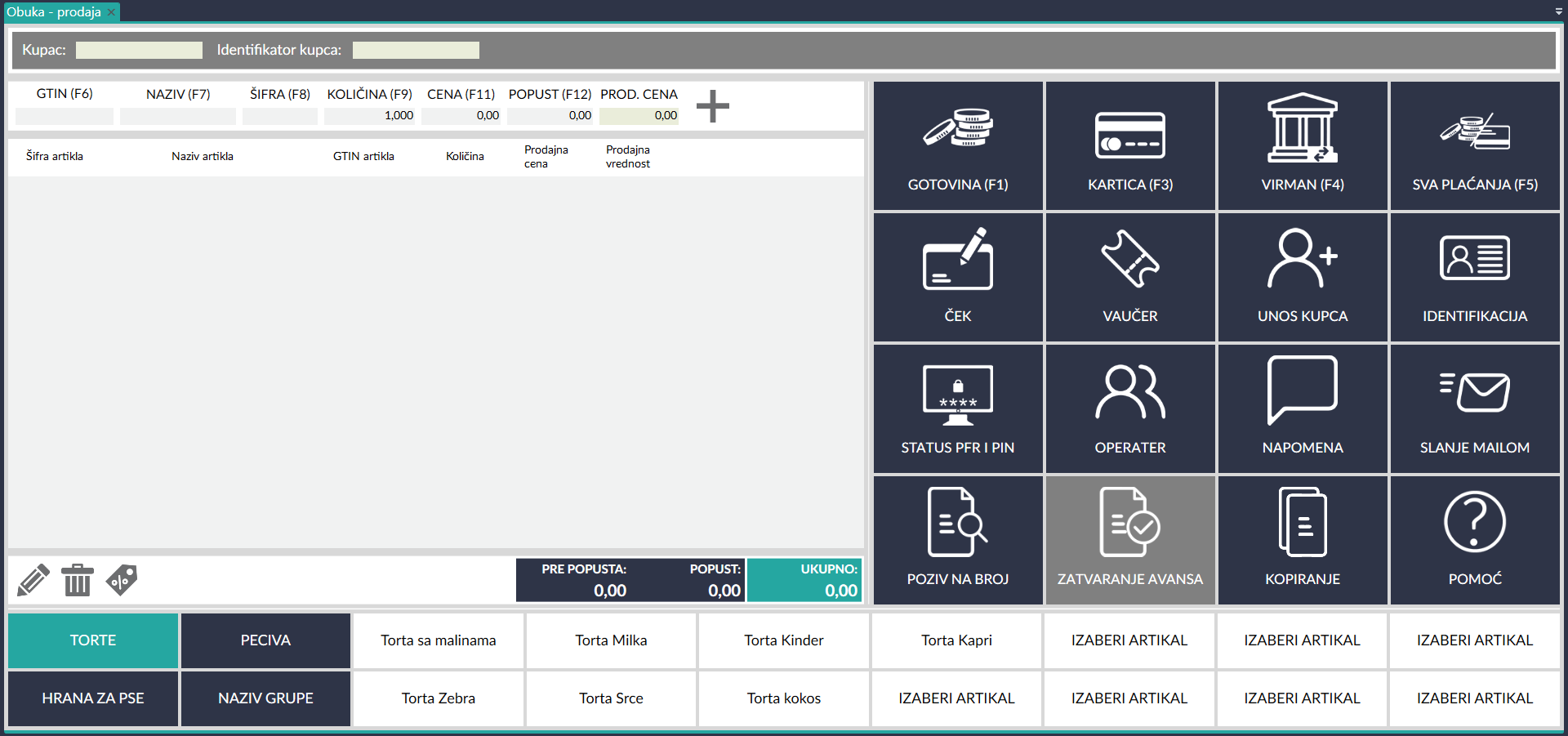Open HRANA ZA PSE group
Image resolution: width=1568 pixels, height=736 pixels.
pyautogui.click(x=93, y=698)
